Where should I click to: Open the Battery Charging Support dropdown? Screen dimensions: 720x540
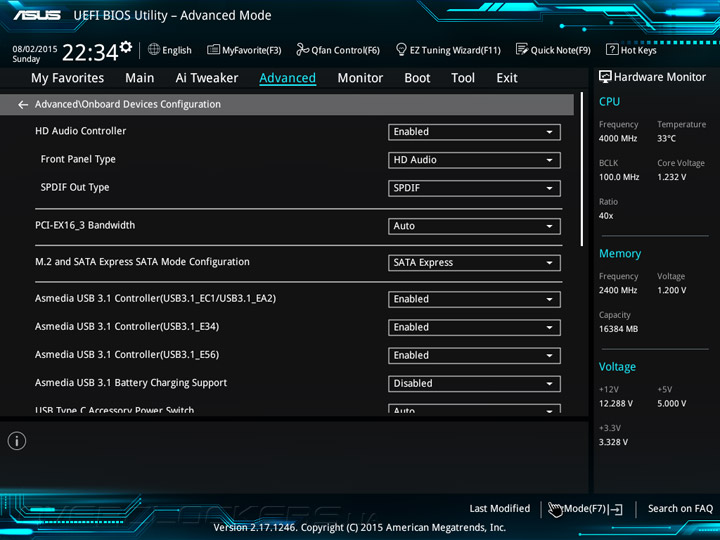pos(474,384)
